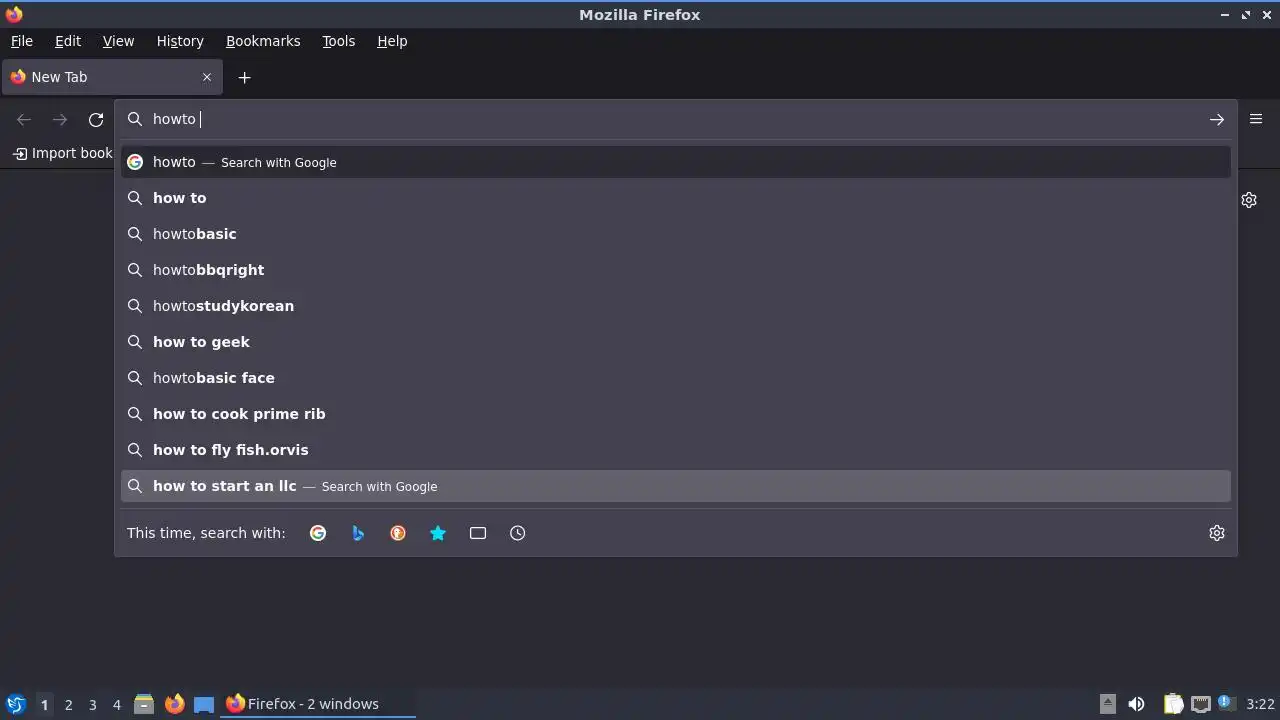Switch to workspace 3
Image resolution: width=1280 pixels, height=720 pixels.
tap(92, 705)
